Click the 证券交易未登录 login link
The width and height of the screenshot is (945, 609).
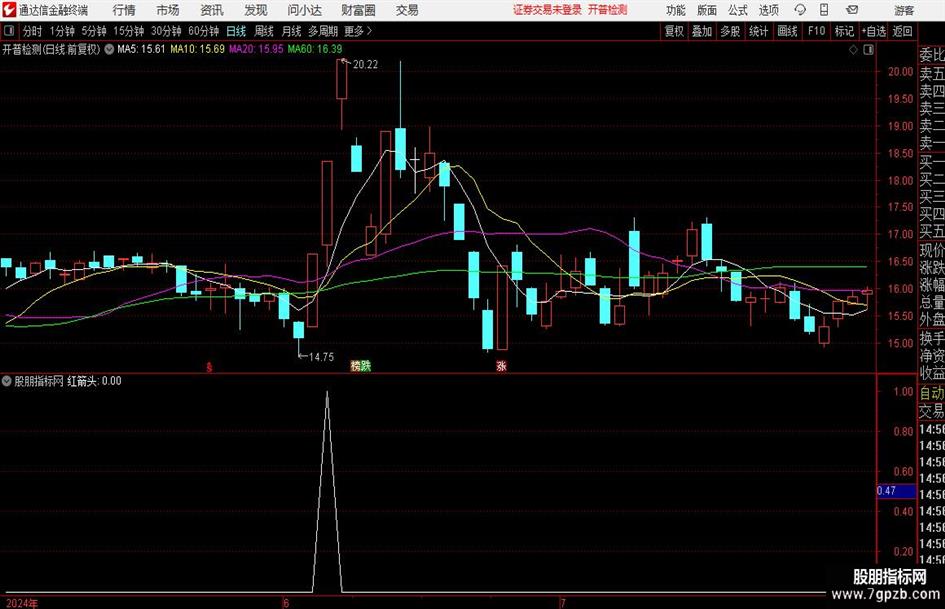(547, 10)
